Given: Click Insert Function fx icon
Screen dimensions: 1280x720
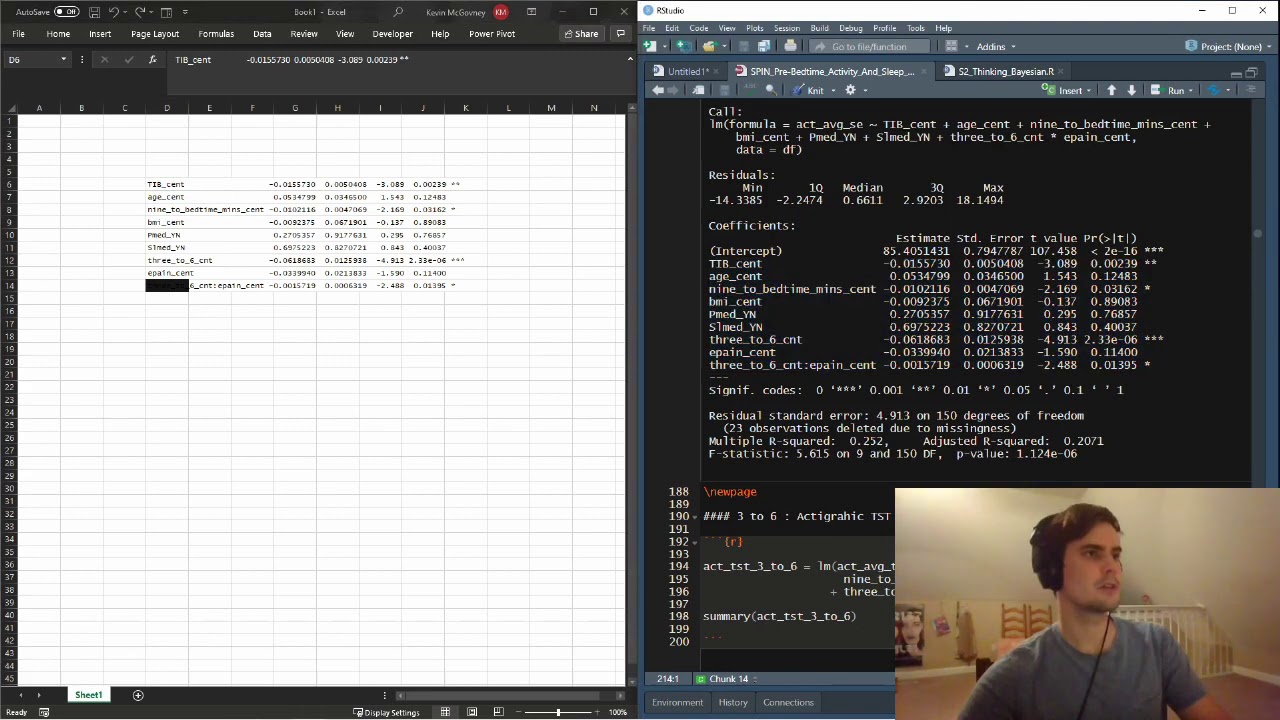Looking at the screenshot, I should pos(152,60).
